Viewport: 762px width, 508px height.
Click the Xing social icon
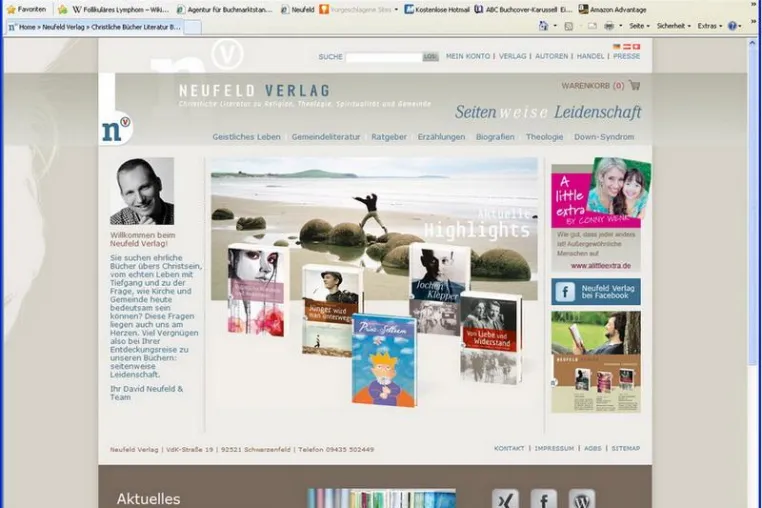(x=505, y=499)
